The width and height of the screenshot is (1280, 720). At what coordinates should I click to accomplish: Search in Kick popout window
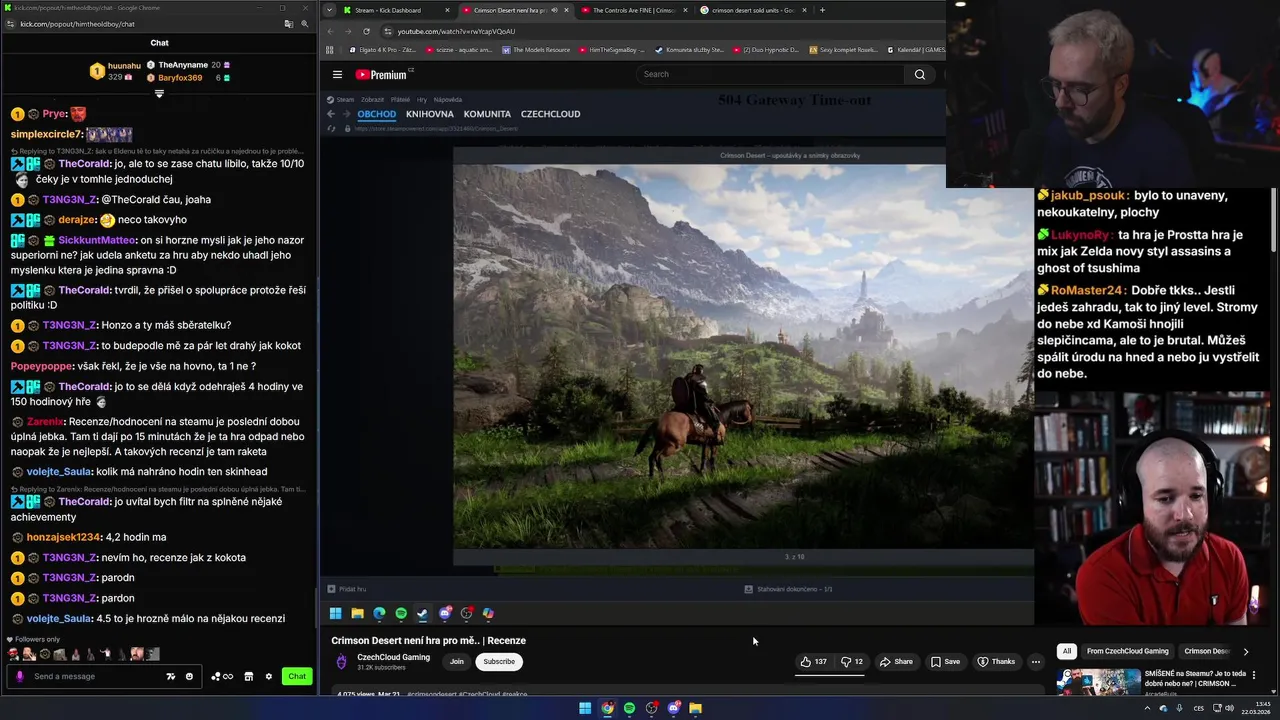coord(305,24)
